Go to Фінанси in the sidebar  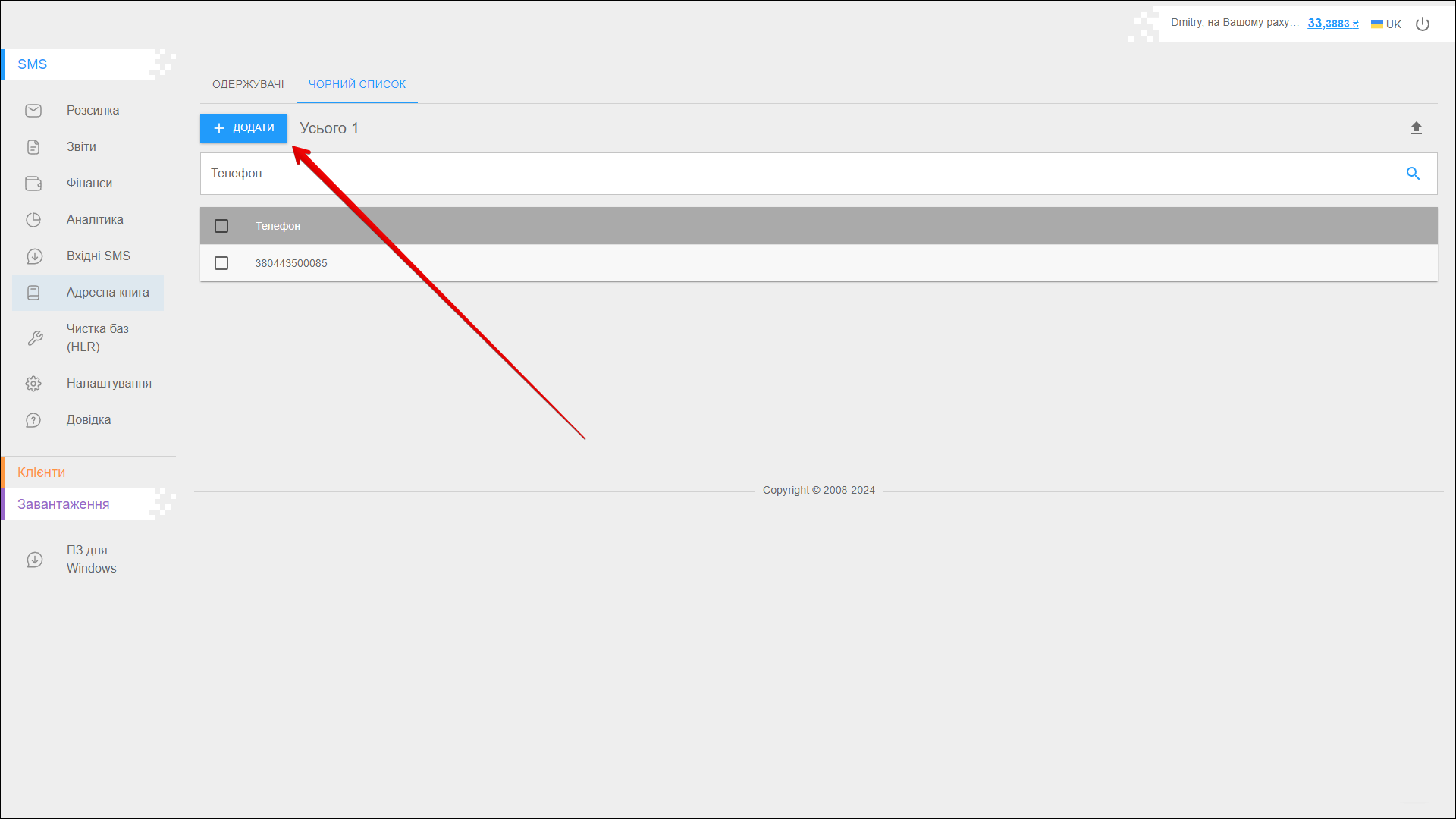(x=89, y=184)
